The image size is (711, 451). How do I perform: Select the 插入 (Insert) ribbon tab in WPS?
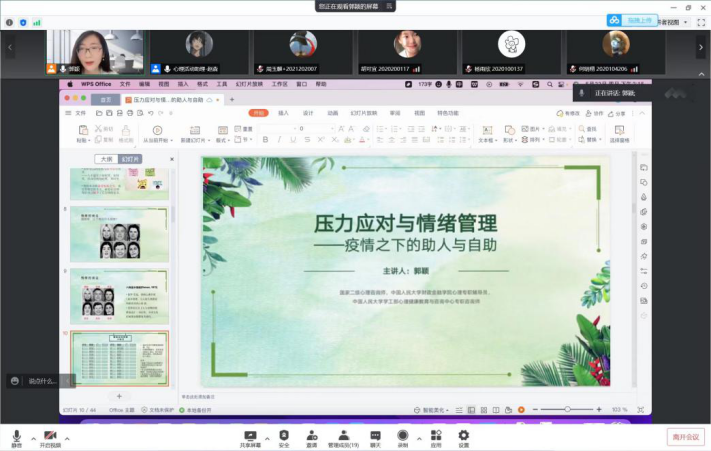(284, 113)
